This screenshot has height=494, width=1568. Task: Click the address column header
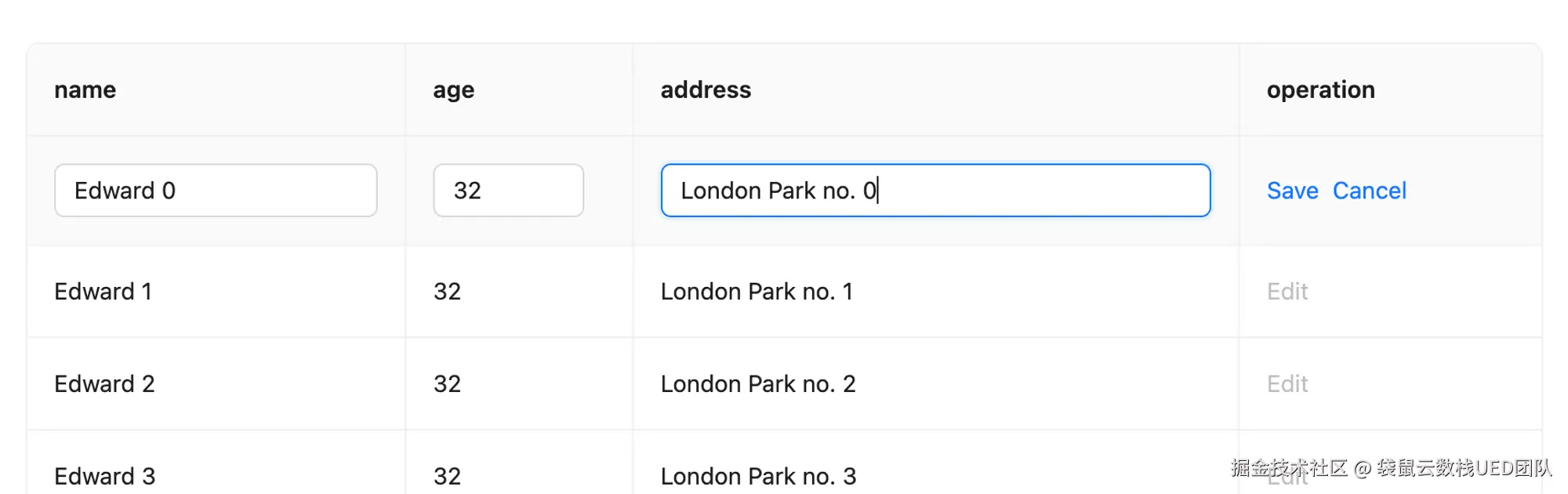(x=706, y=90)
